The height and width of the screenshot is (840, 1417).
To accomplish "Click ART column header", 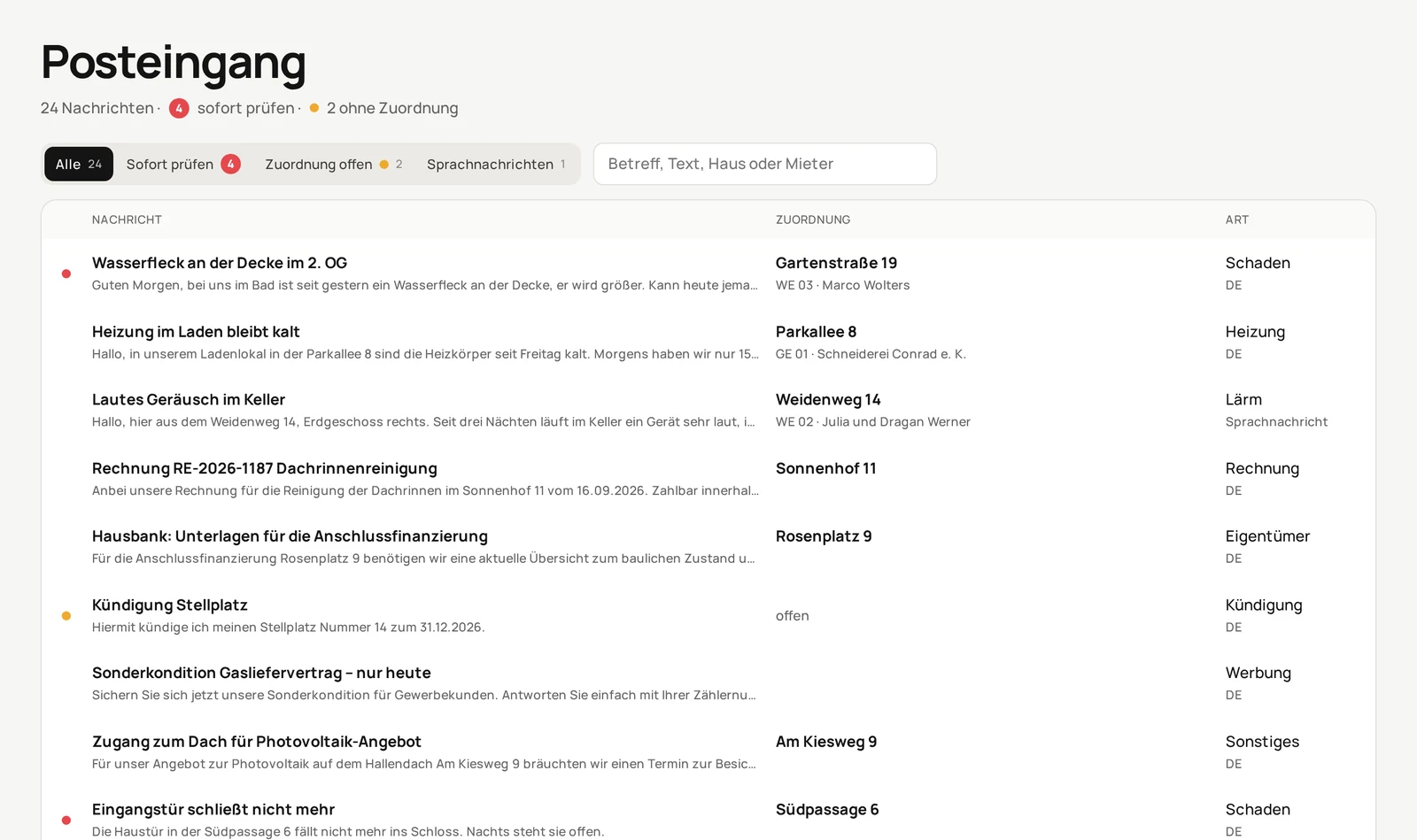I will (x=1237, y=220).
